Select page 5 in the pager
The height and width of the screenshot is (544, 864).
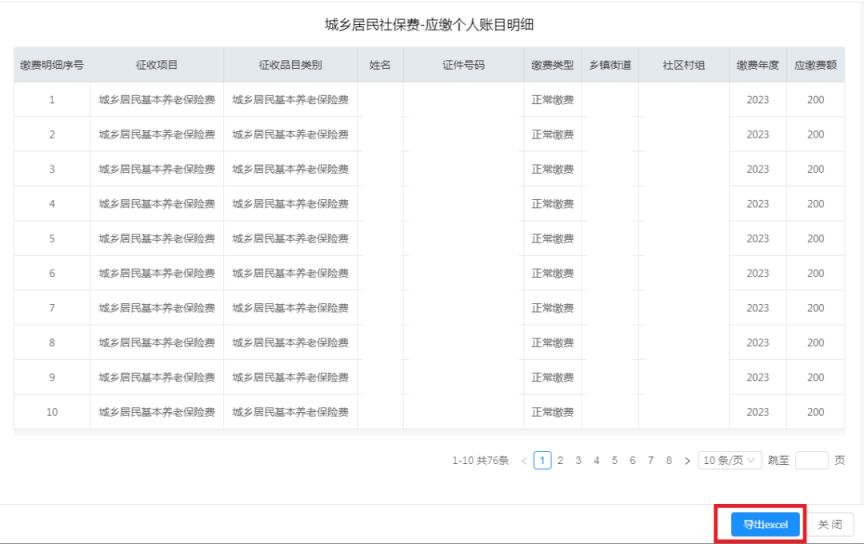coord(615,460)
